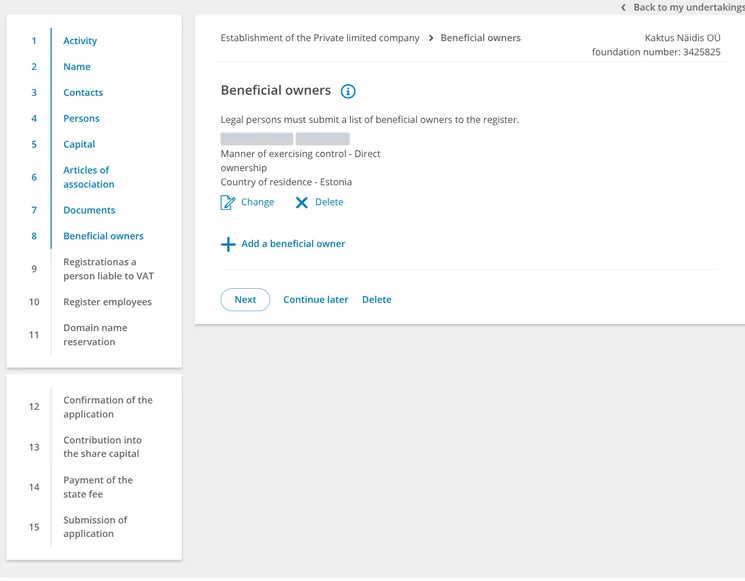Click Add a beneficial owner link
This screenshot has width=745, height=581.
293,244
